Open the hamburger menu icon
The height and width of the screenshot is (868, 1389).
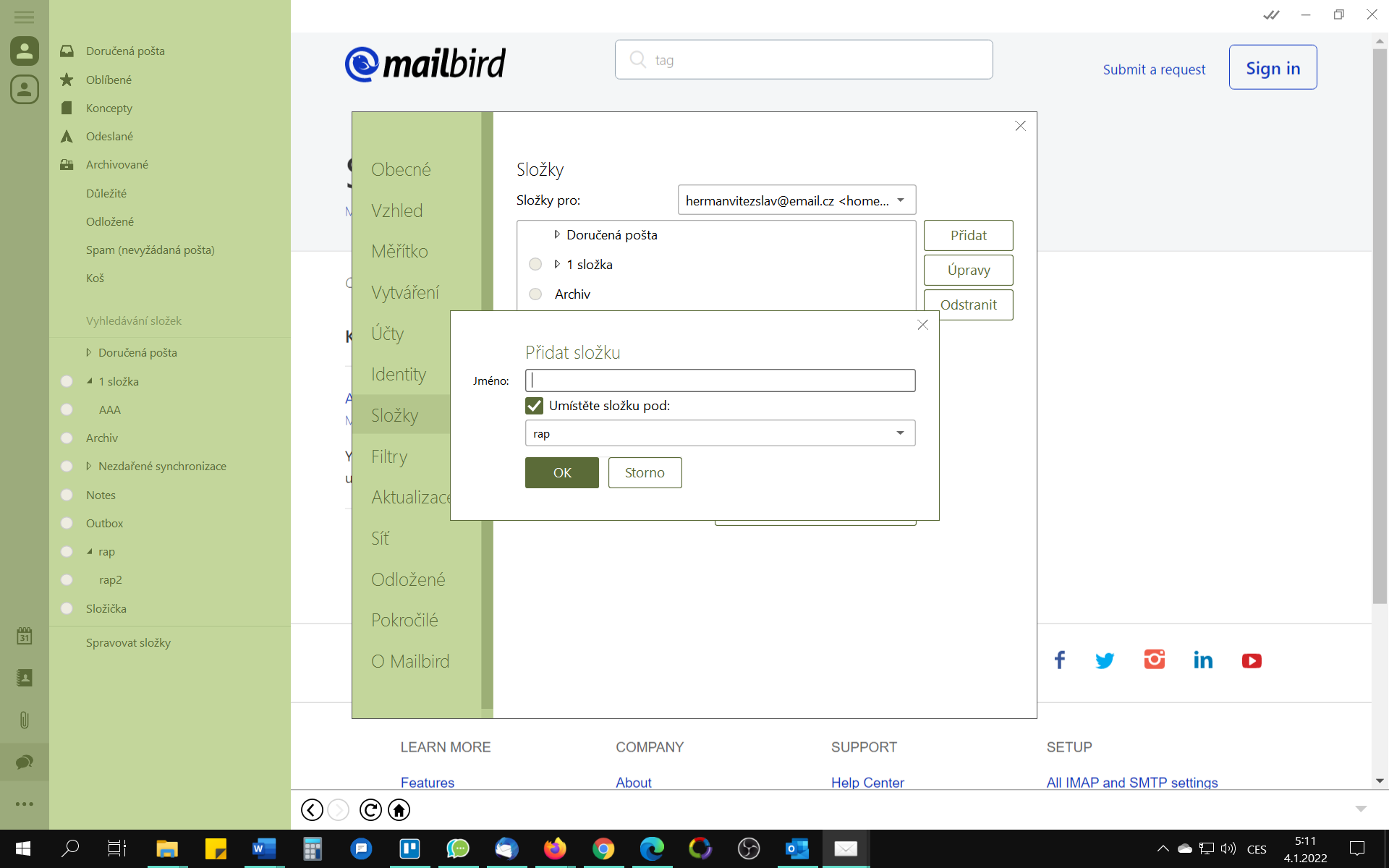24,16
